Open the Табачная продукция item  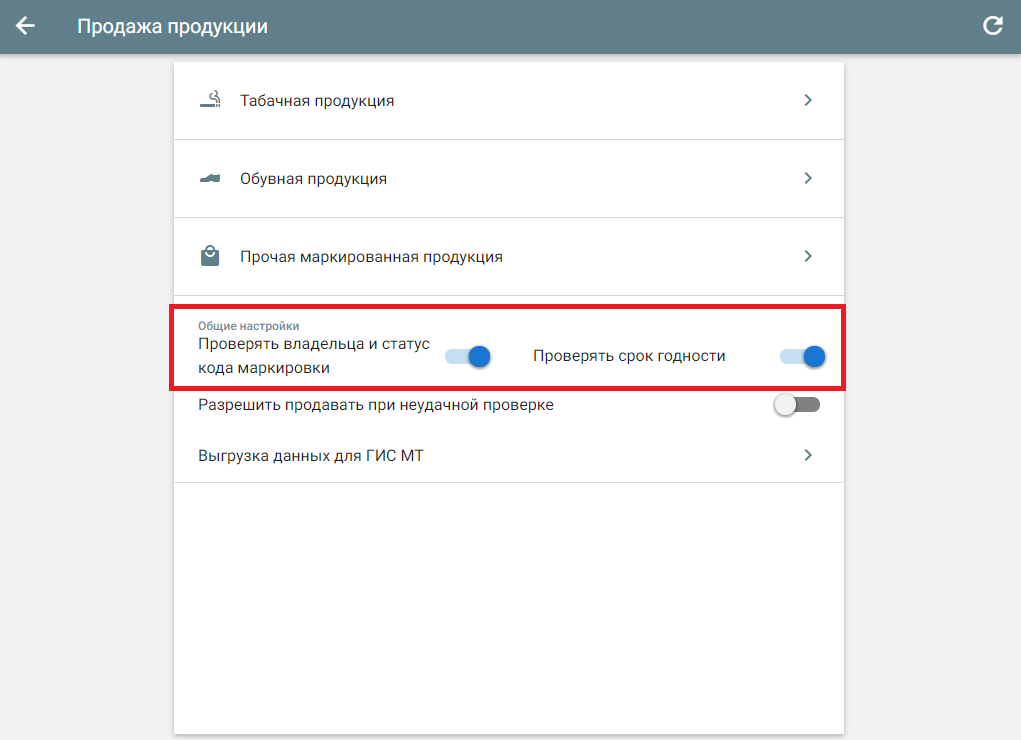[x=509, y=100]
